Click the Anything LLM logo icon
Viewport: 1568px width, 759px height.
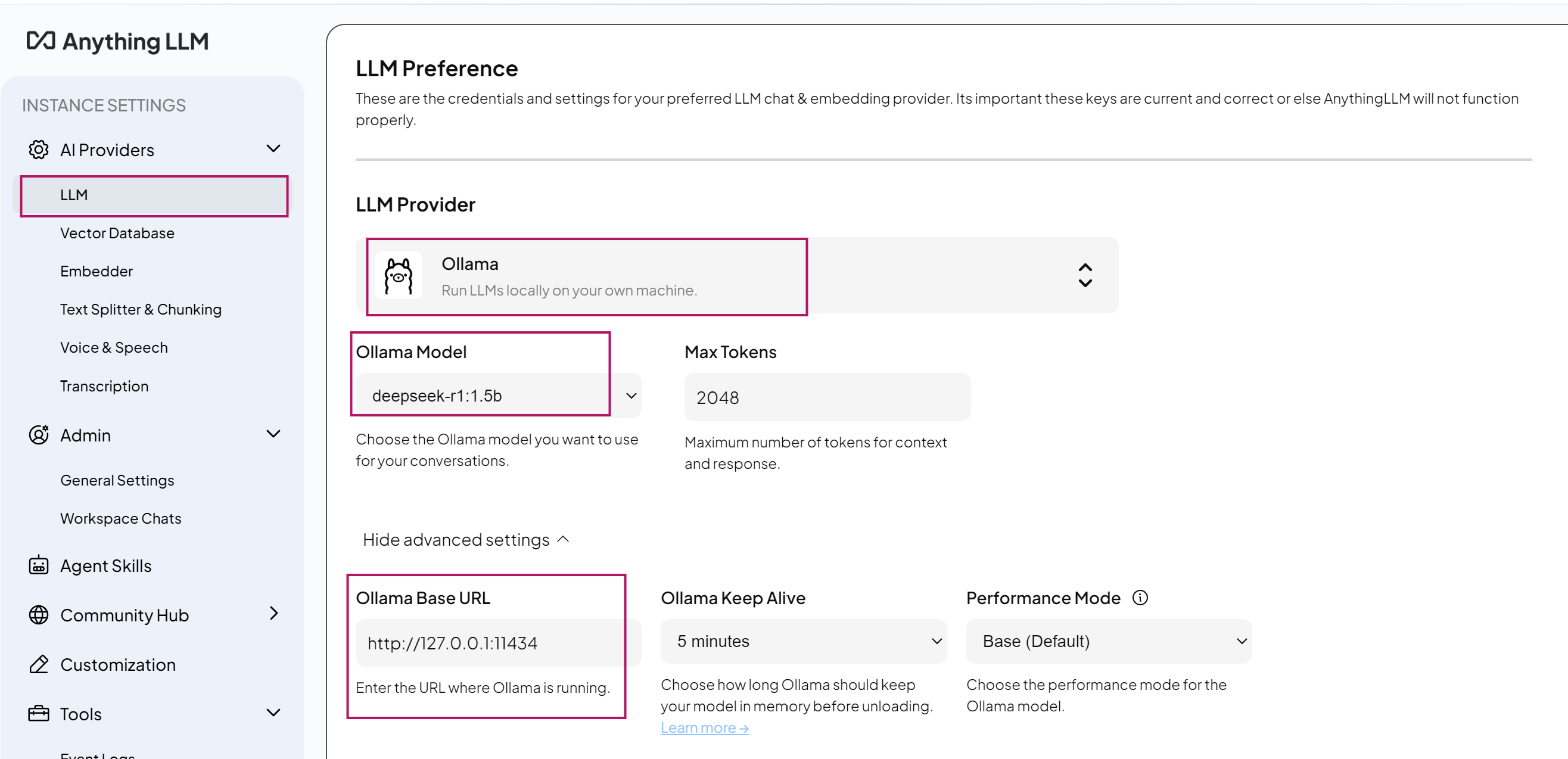tap(41, 41)
